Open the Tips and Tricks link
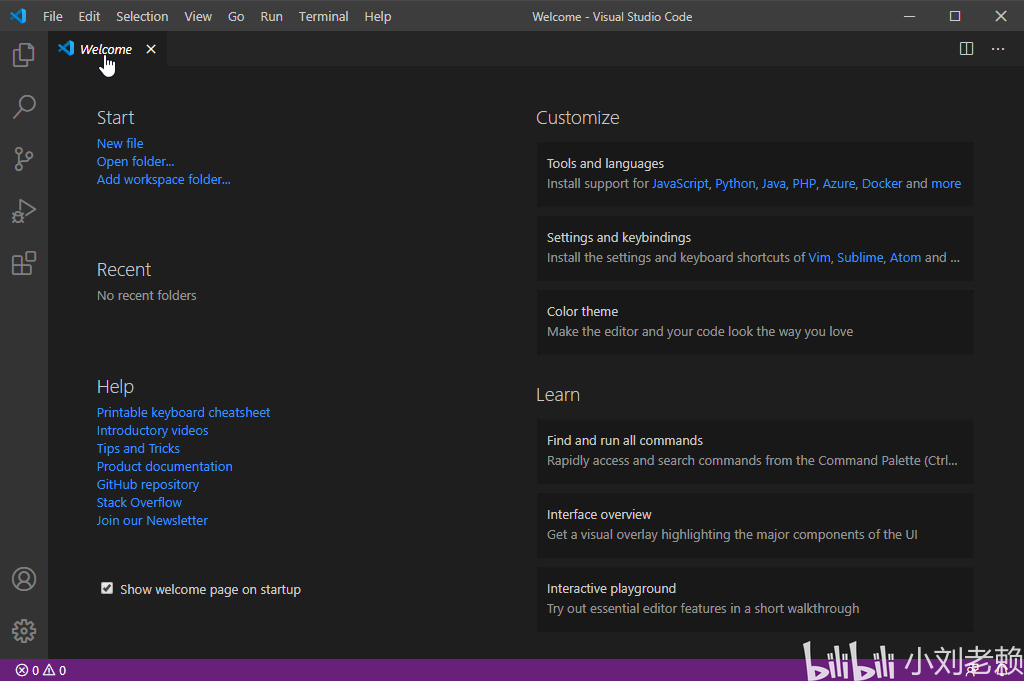Viewport: 1024px width, 681px height. 138,449
